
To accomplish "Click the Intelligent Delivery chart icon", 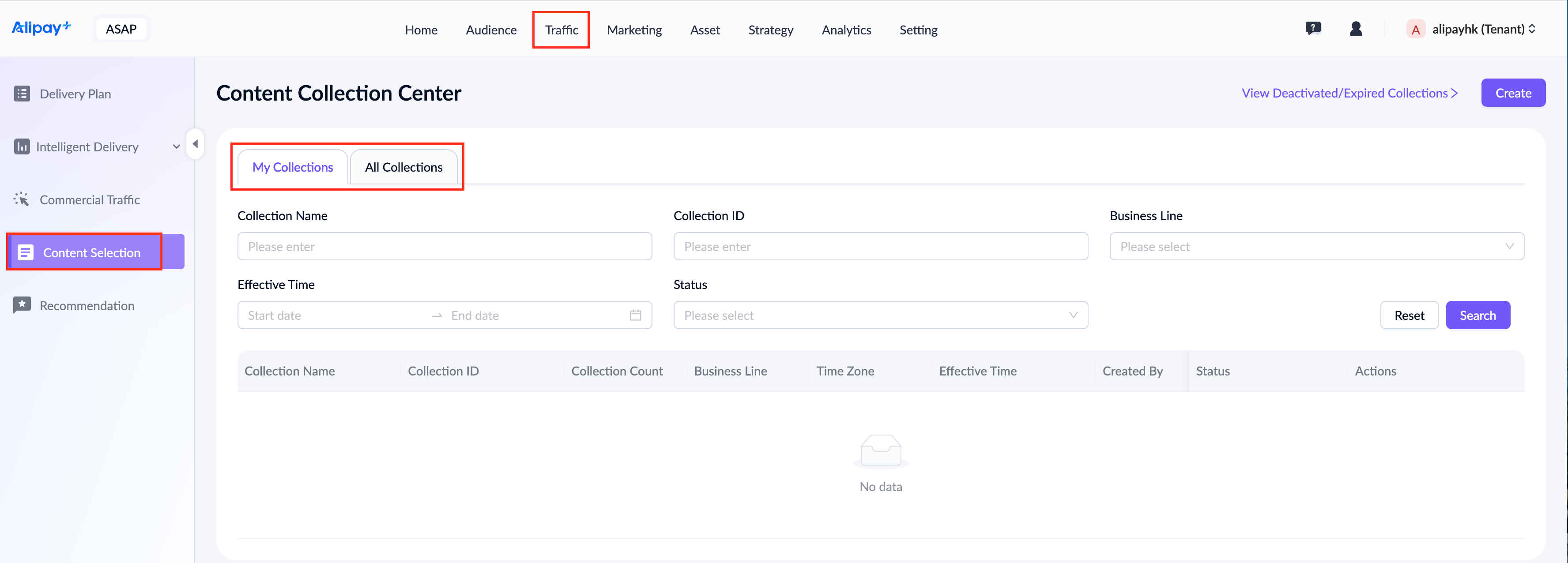I will [22, 146].
